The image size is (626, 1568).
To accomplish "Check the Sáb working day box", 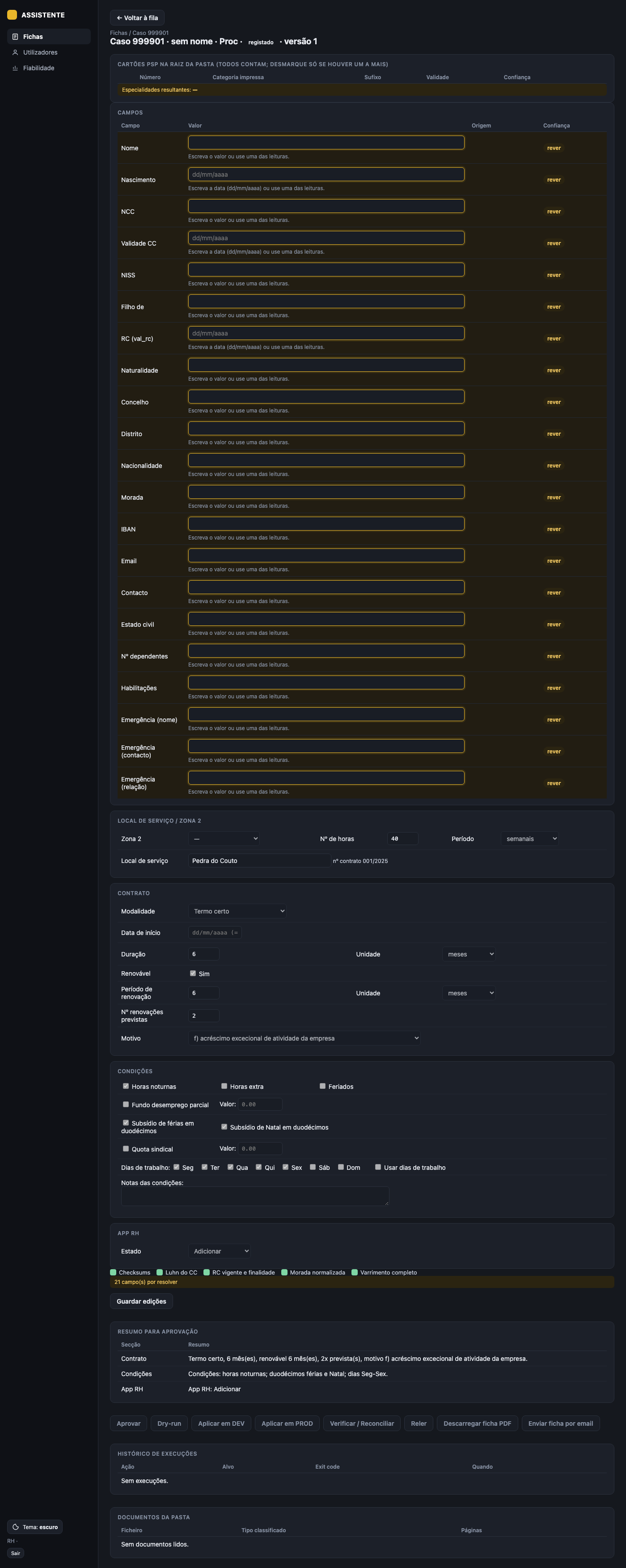I will [x=313, y=1167].
